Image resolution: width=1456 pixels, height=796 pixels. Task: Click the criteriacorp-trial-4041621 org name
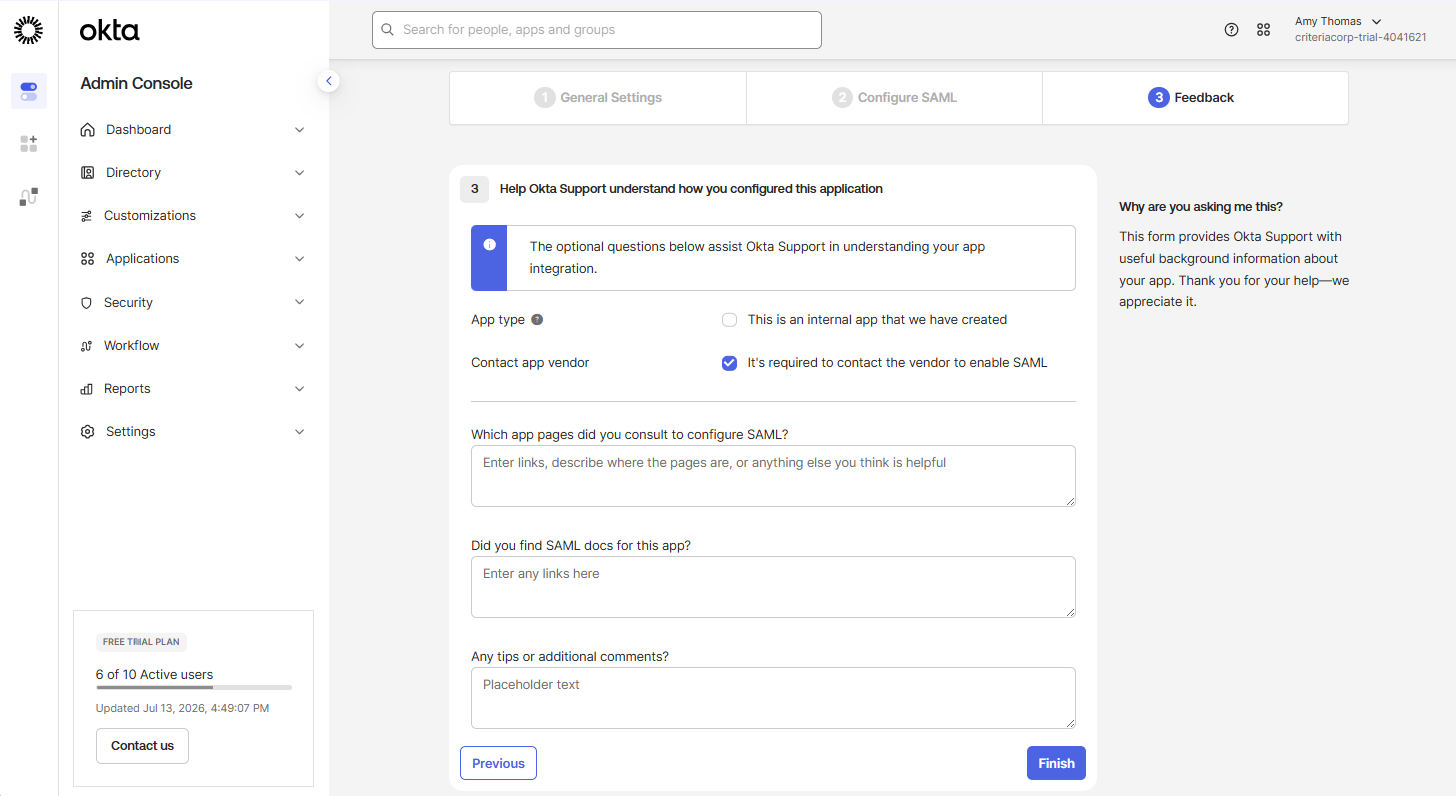[x=1360, y=38]
